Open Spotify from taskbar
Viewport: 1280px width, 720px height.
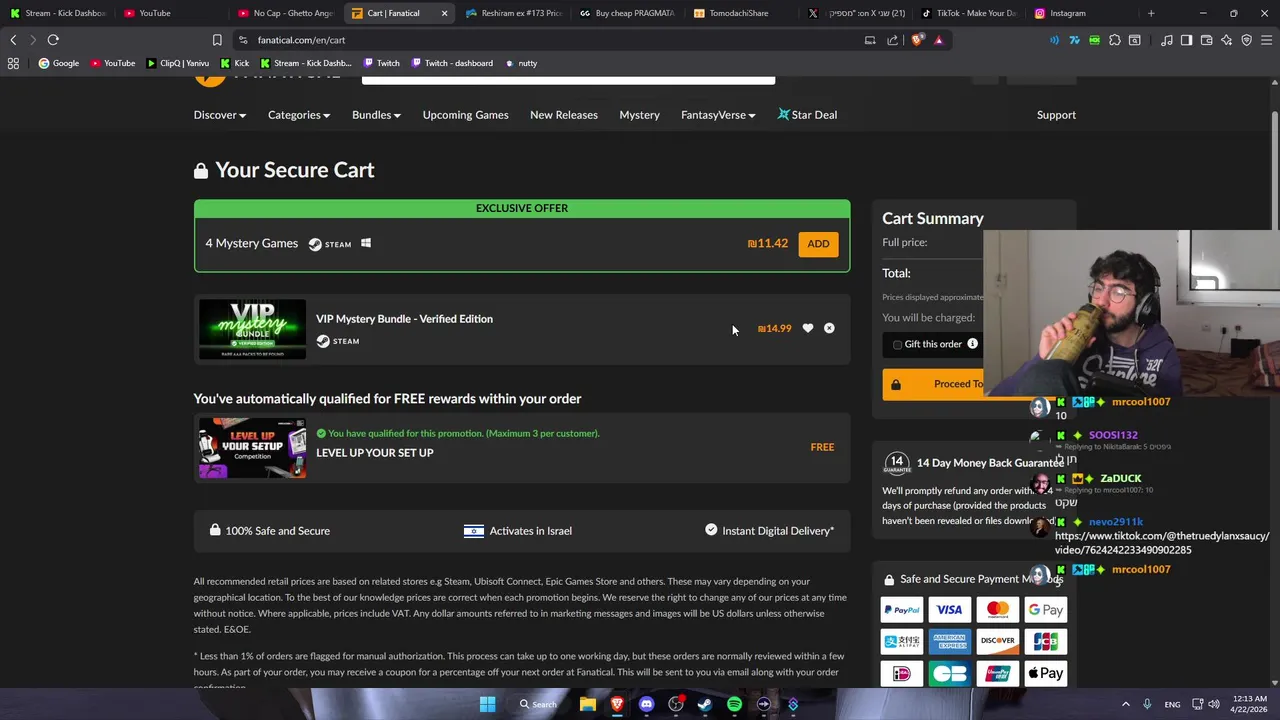click(734, 704)
